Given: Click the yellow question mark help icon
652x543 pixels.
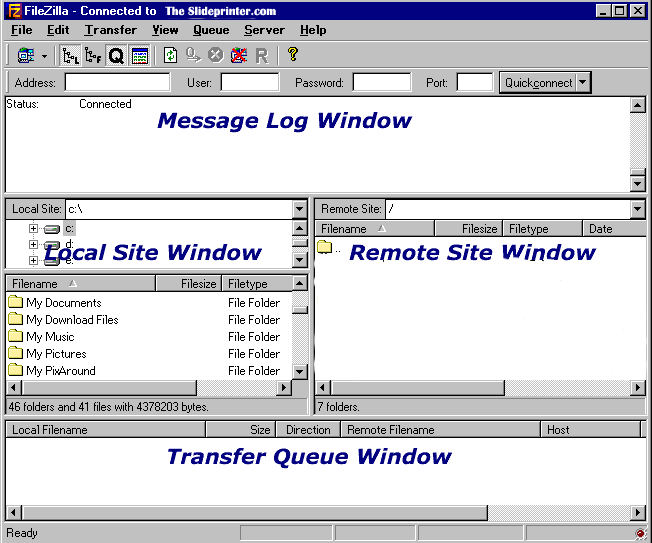Looking at the screenshot, I should [293, 54].
